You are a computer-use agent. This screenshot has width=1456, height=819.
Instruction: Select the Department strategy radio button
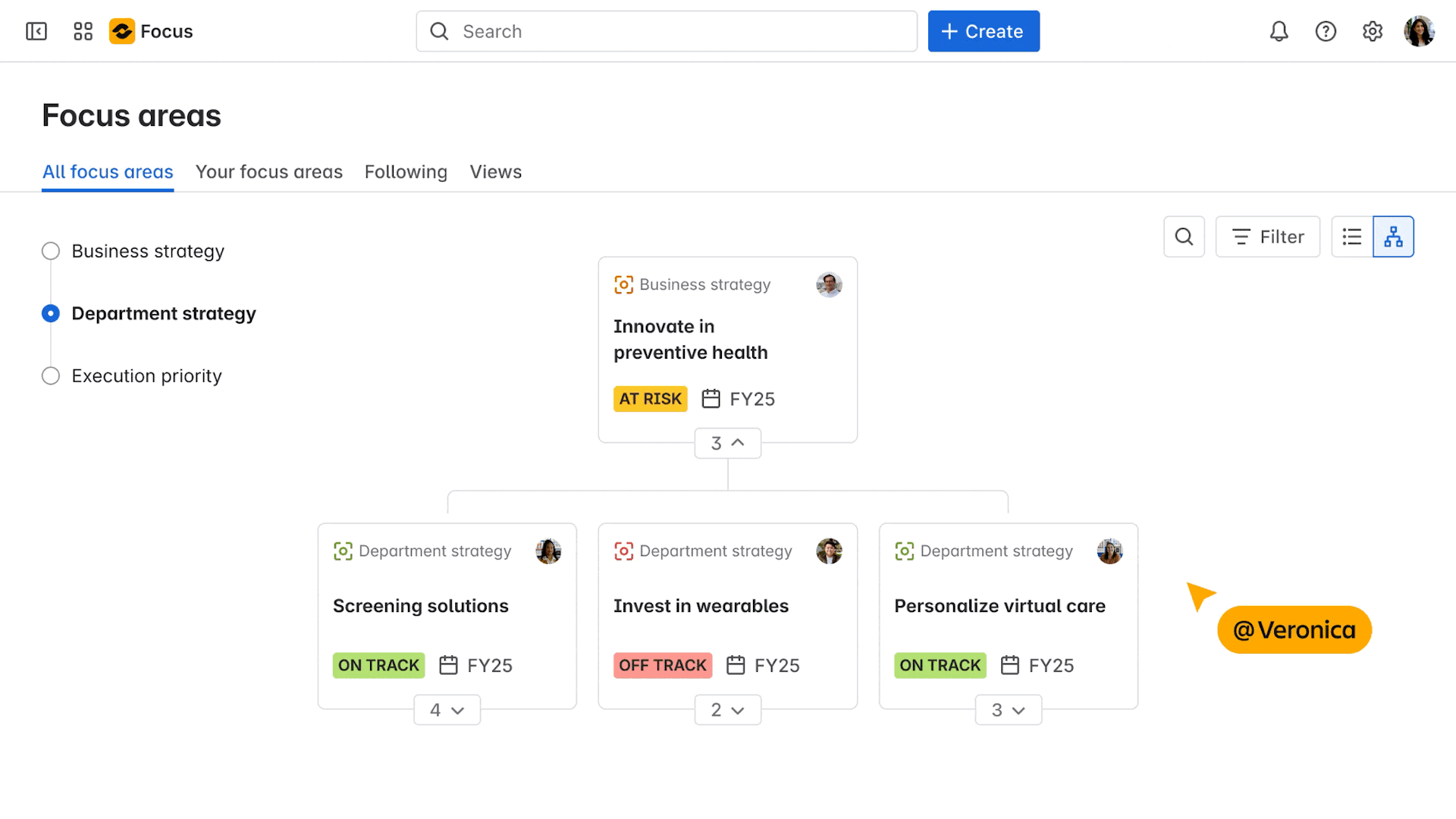pyautogui.click(x=50, y=313)
